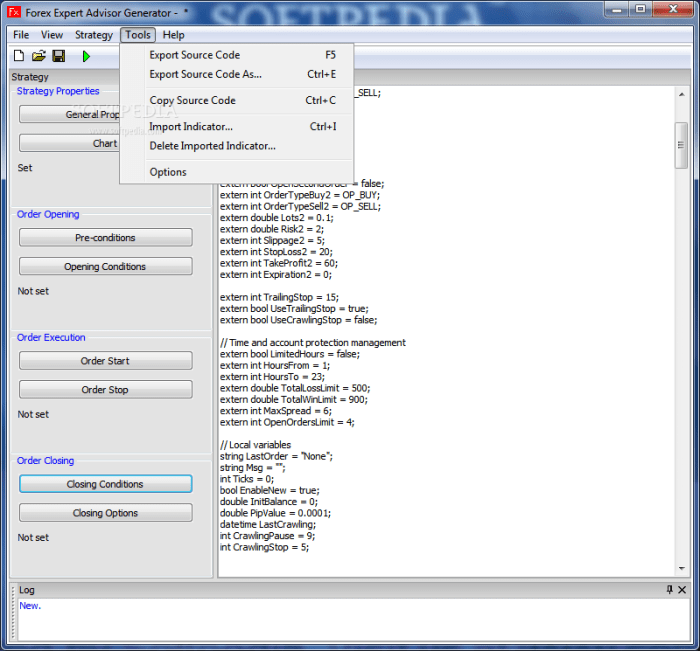Click the line 'int CrawlingStop = 5;'
700x651 pixels.
click(264, 547)
